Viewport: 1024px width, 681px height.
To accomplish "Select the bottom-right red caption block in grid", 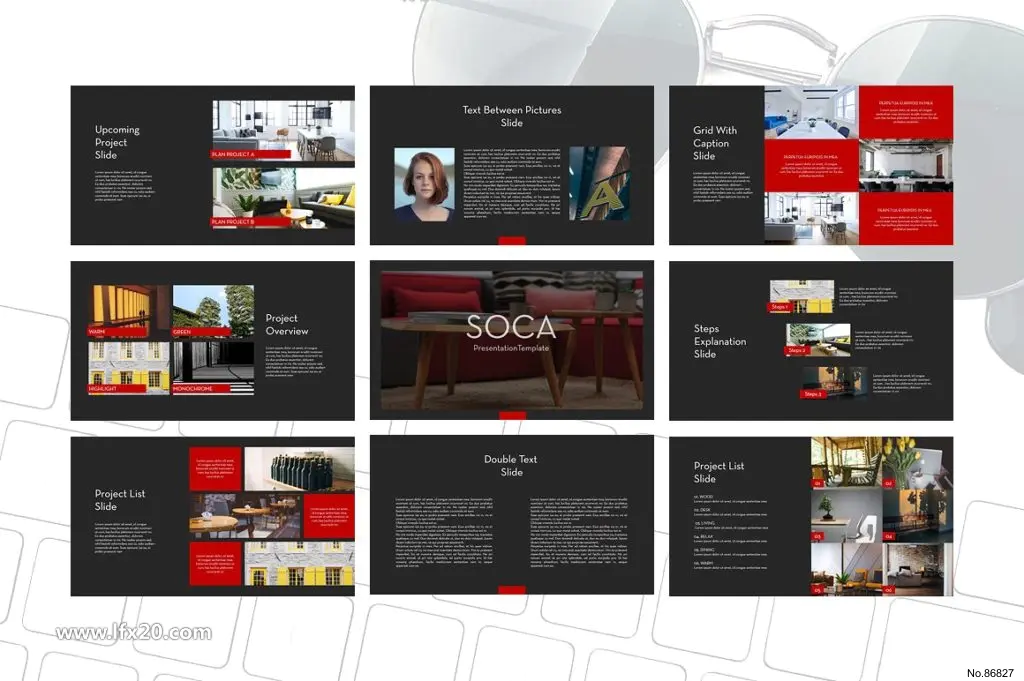I will click(906, 219).
